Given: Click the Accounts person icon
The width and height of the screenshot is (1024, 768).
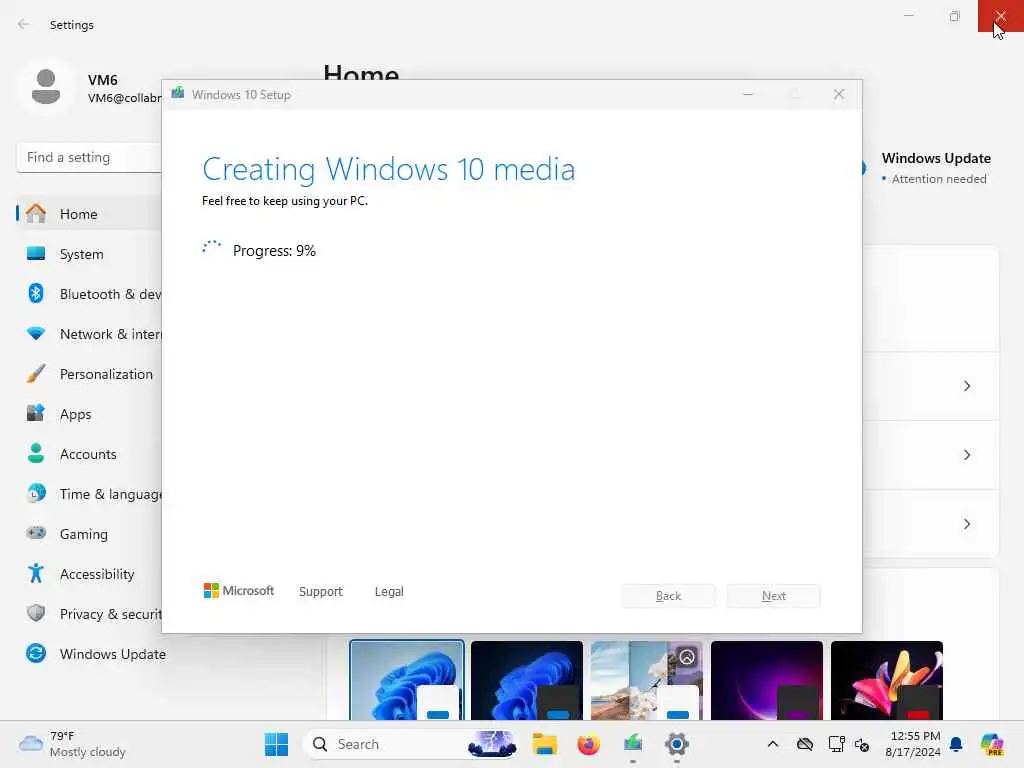Looking at the screenshot, I should coord(36,453).
